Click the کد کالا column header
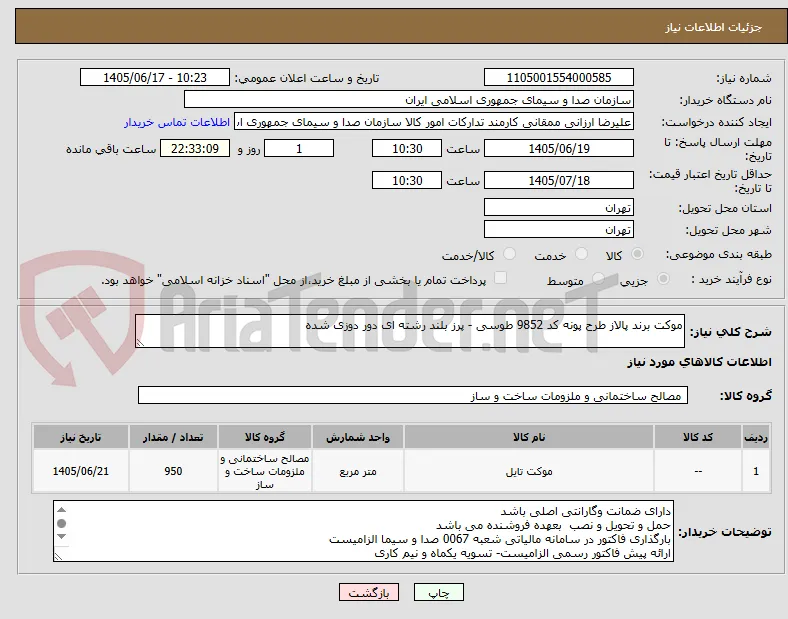Image resolution: width=788 pixels, height=619 pixels. 698,437
